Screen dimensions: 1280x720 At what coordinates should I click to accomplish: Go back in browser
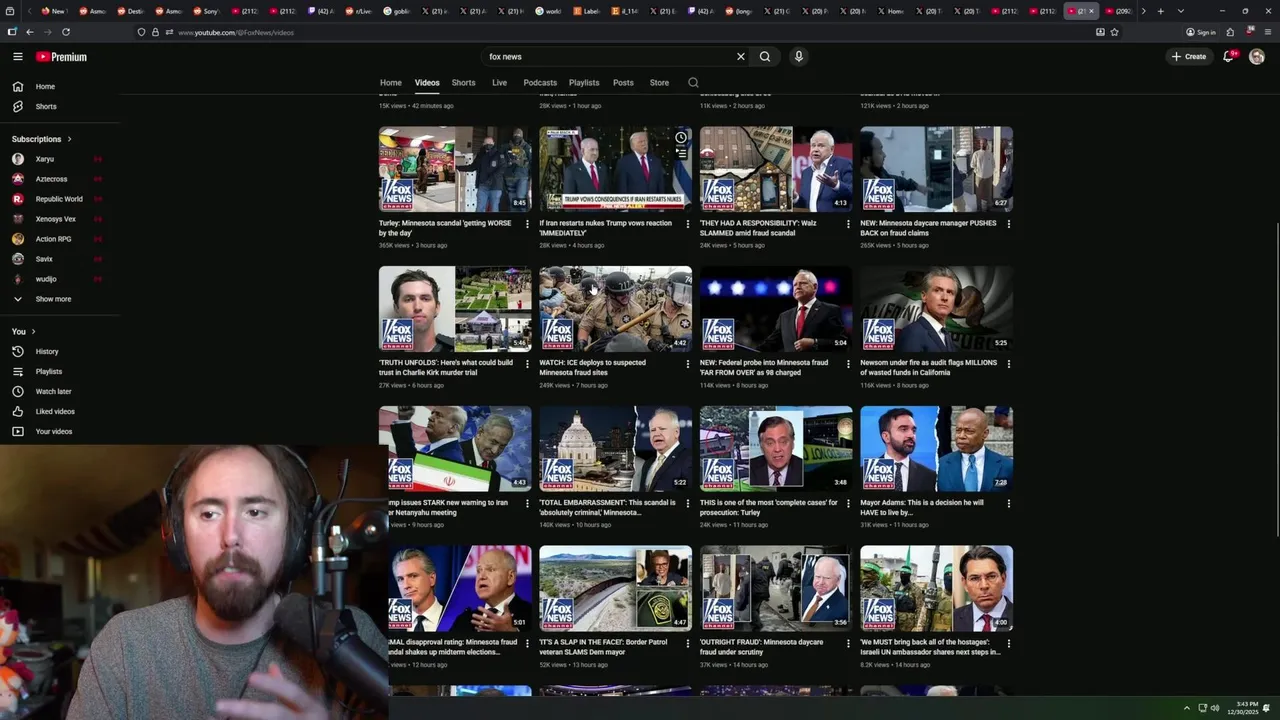click(30, 32)
